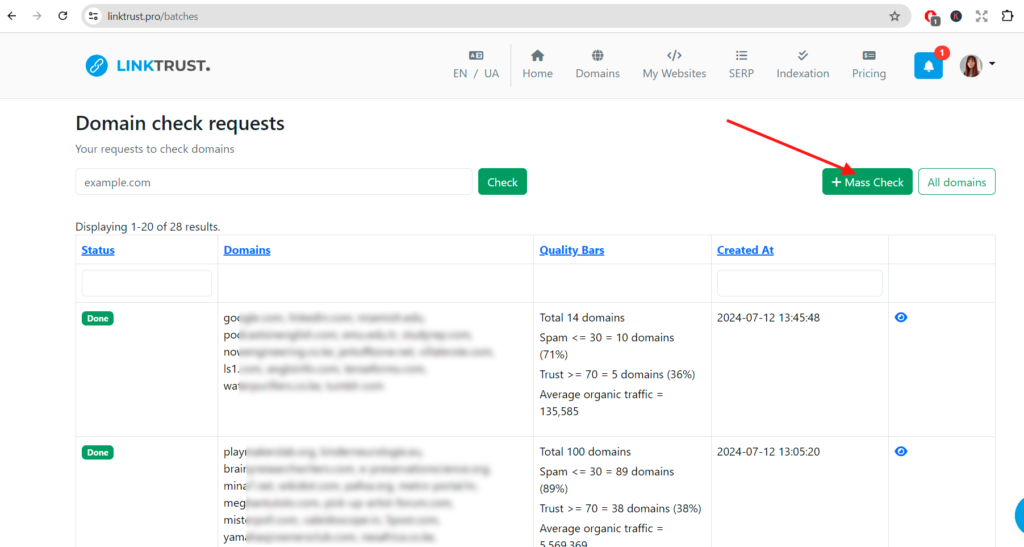Screen dimensions: 1024x547
Task: Click the All domains button
Action: click(x=956, y=182)
